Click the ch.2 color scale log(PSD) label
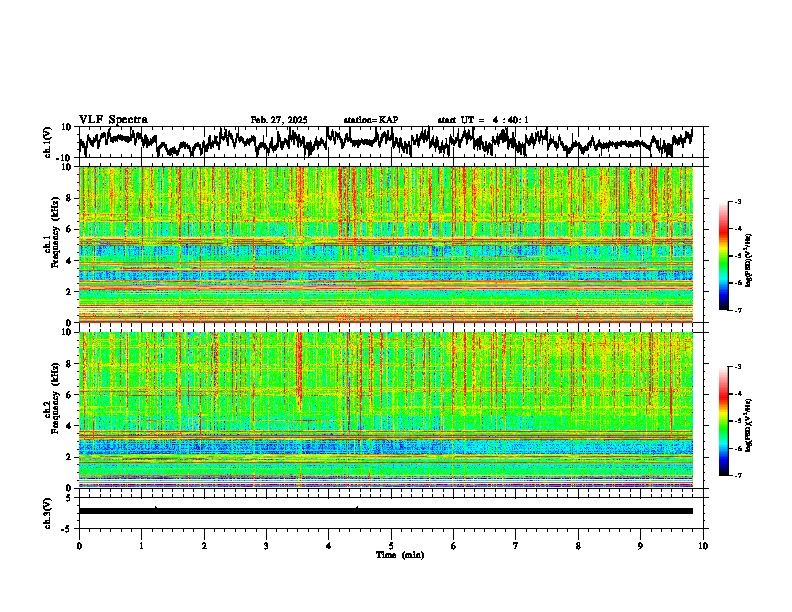 [748, 425]
